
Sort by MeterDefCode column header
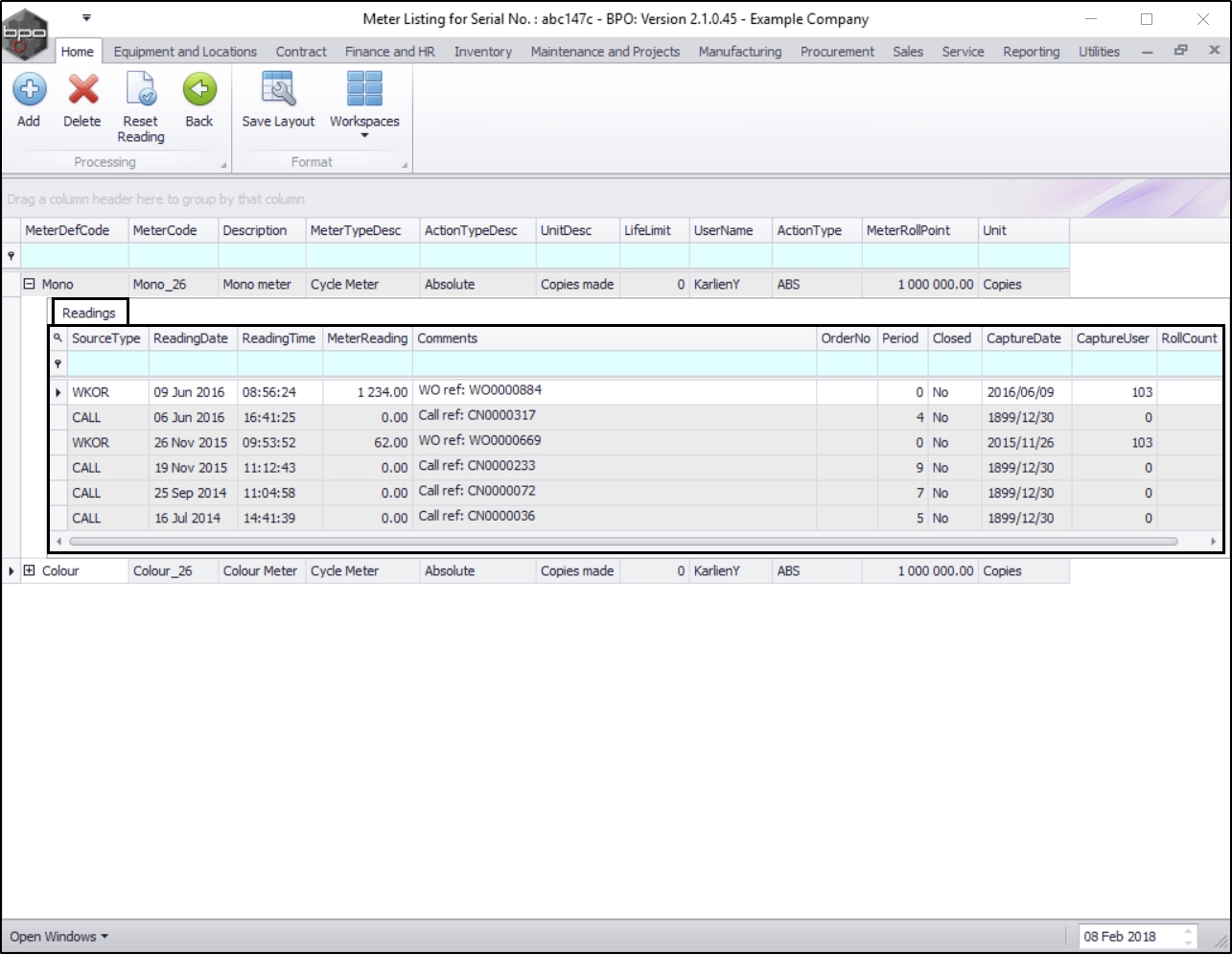click(75, 230)
